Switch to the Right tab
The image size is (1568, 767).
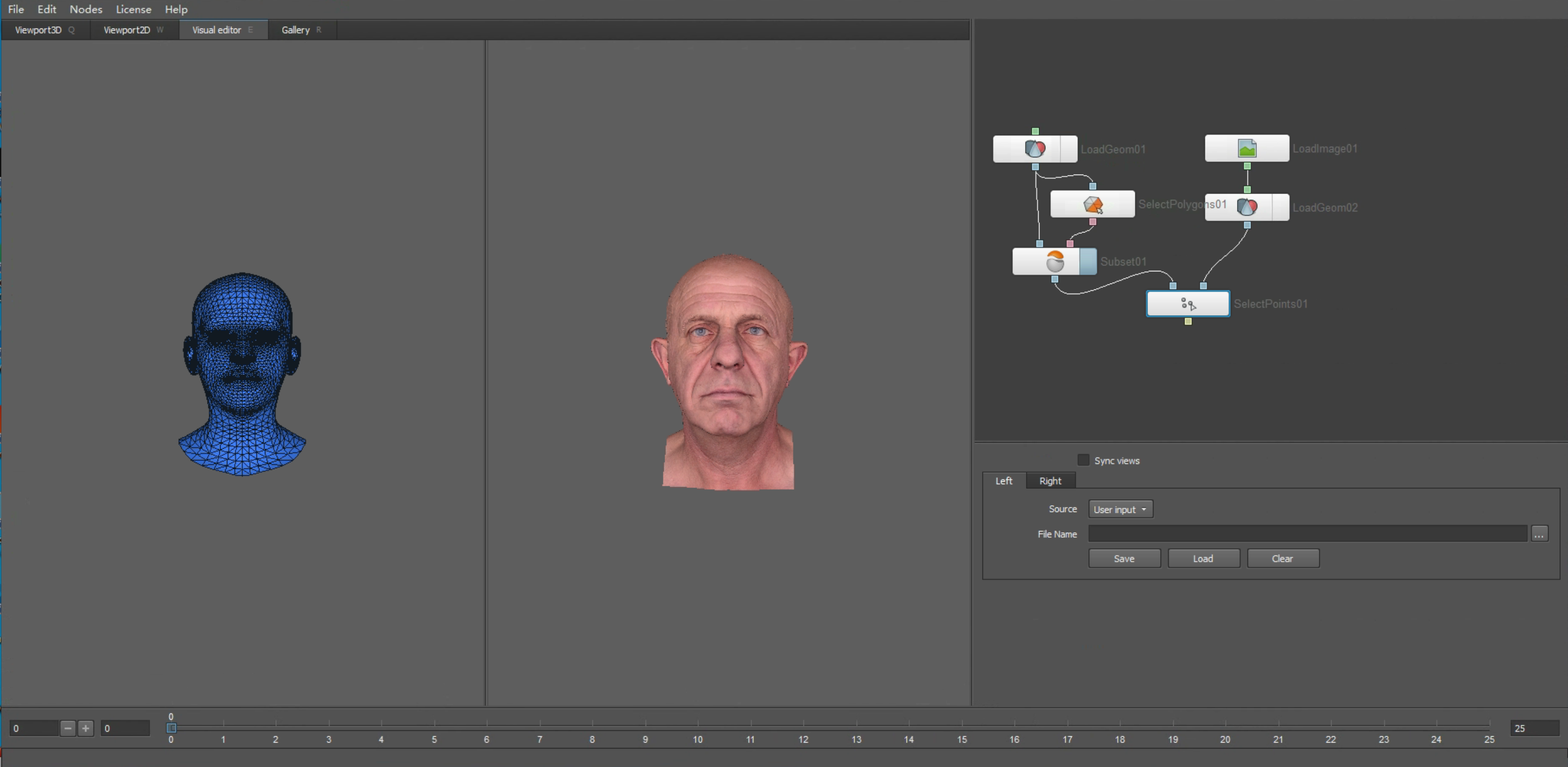1050,481
